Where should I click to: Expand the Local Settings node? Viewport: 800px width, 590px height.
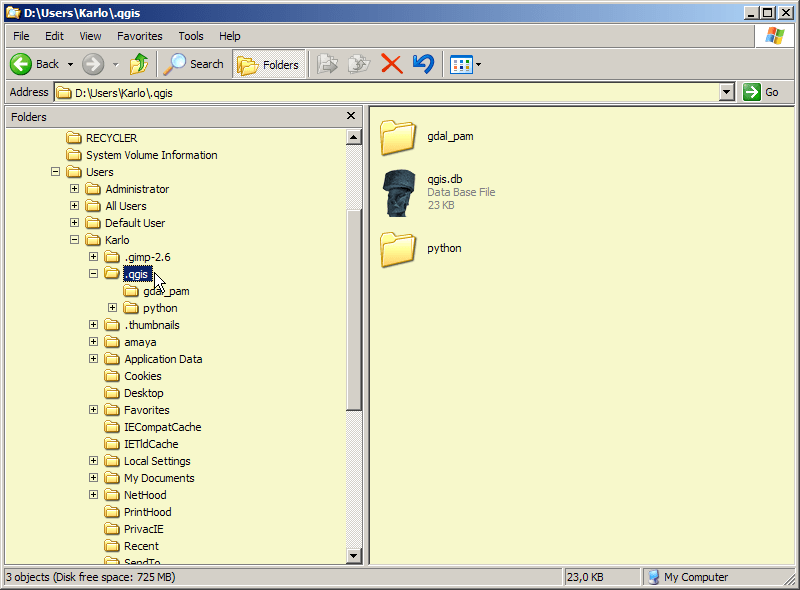pyautogui.click(x=93, y=460)
